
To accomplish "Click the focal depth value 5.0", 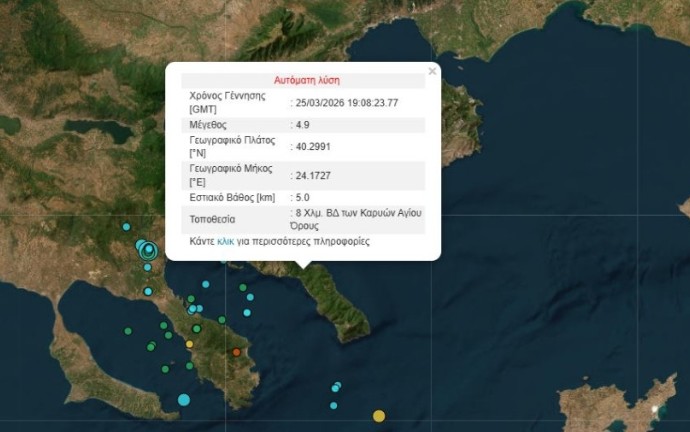I will pos(302,198).
